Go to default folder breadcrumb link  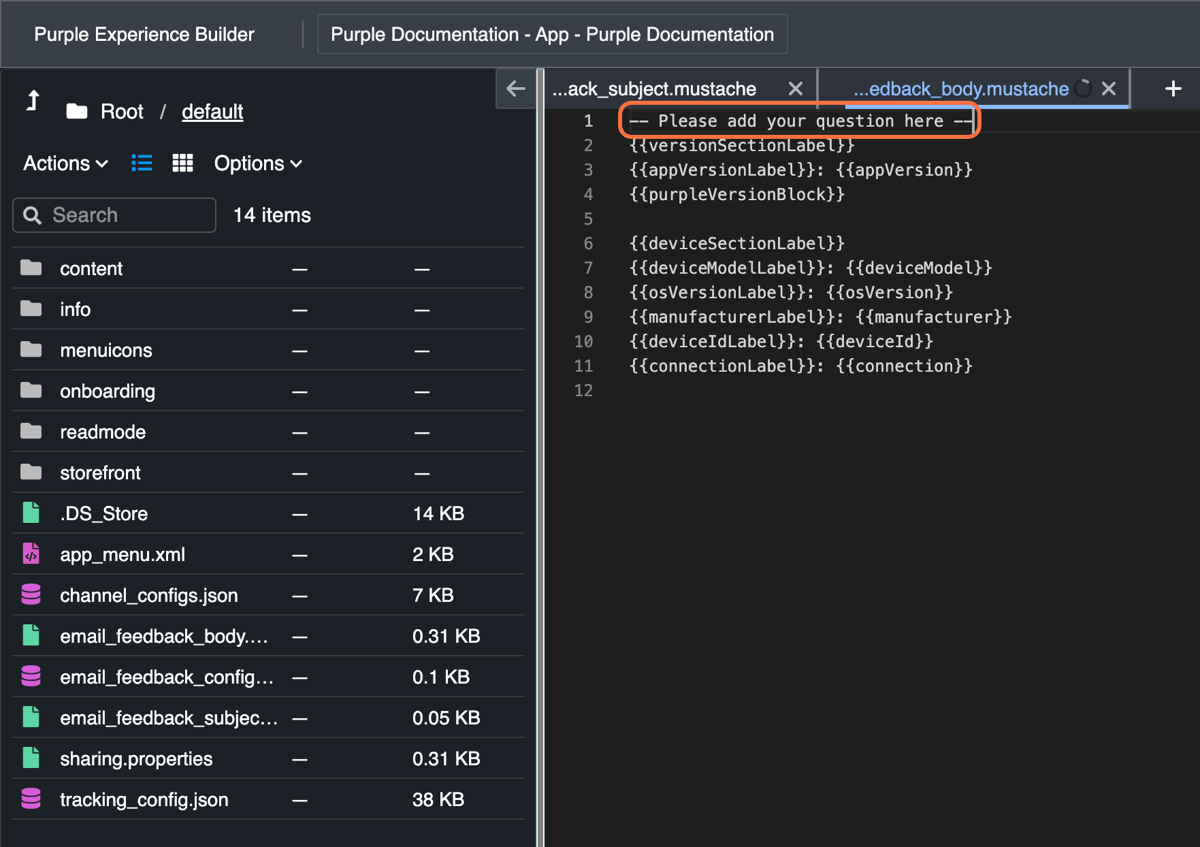tap(212, 111)
